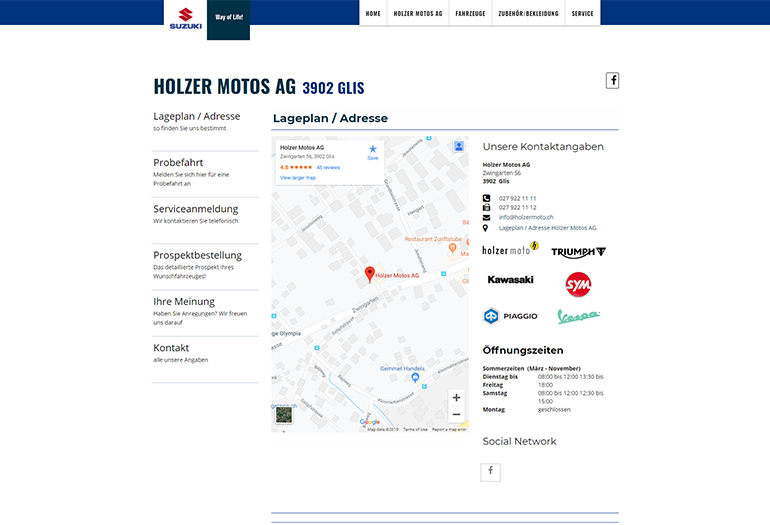This screenshot has height=525, width=770.
Task: Click the Google logo on the map
Action: pyautogui.click(x=370, y=422)
